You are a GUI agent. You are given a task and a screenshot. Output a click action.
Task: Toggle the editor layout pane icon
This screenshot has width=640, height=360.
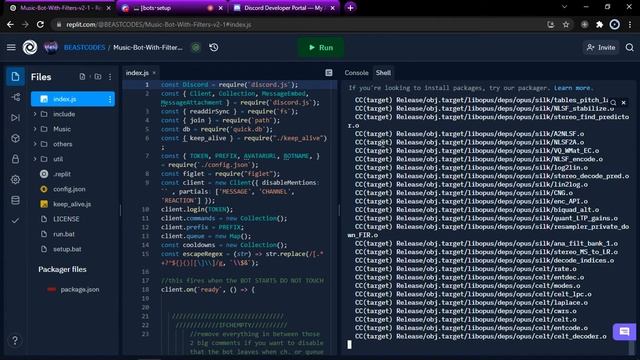[329, 73]
